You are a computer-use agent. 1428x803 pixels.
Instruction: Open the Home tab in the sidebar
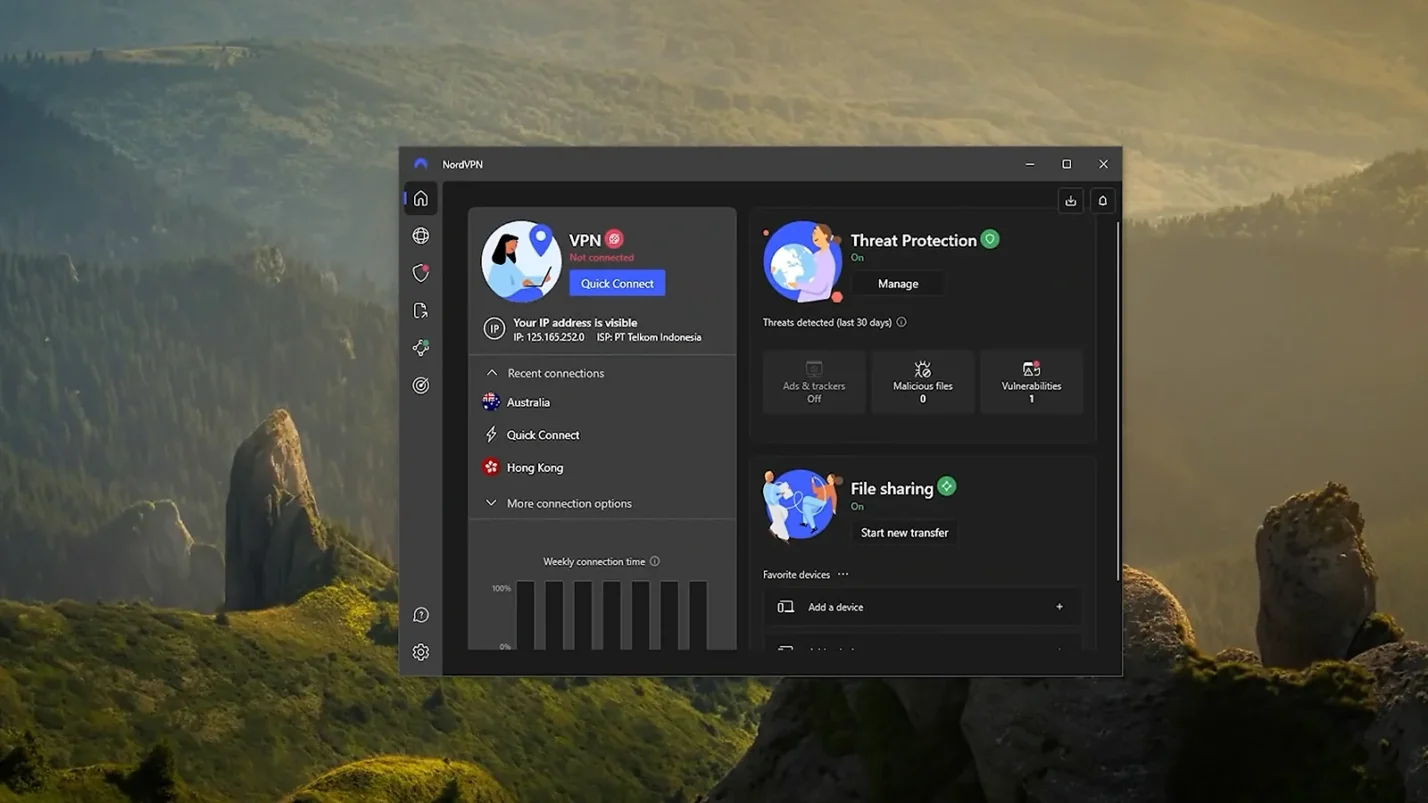(x=421, y=199)
